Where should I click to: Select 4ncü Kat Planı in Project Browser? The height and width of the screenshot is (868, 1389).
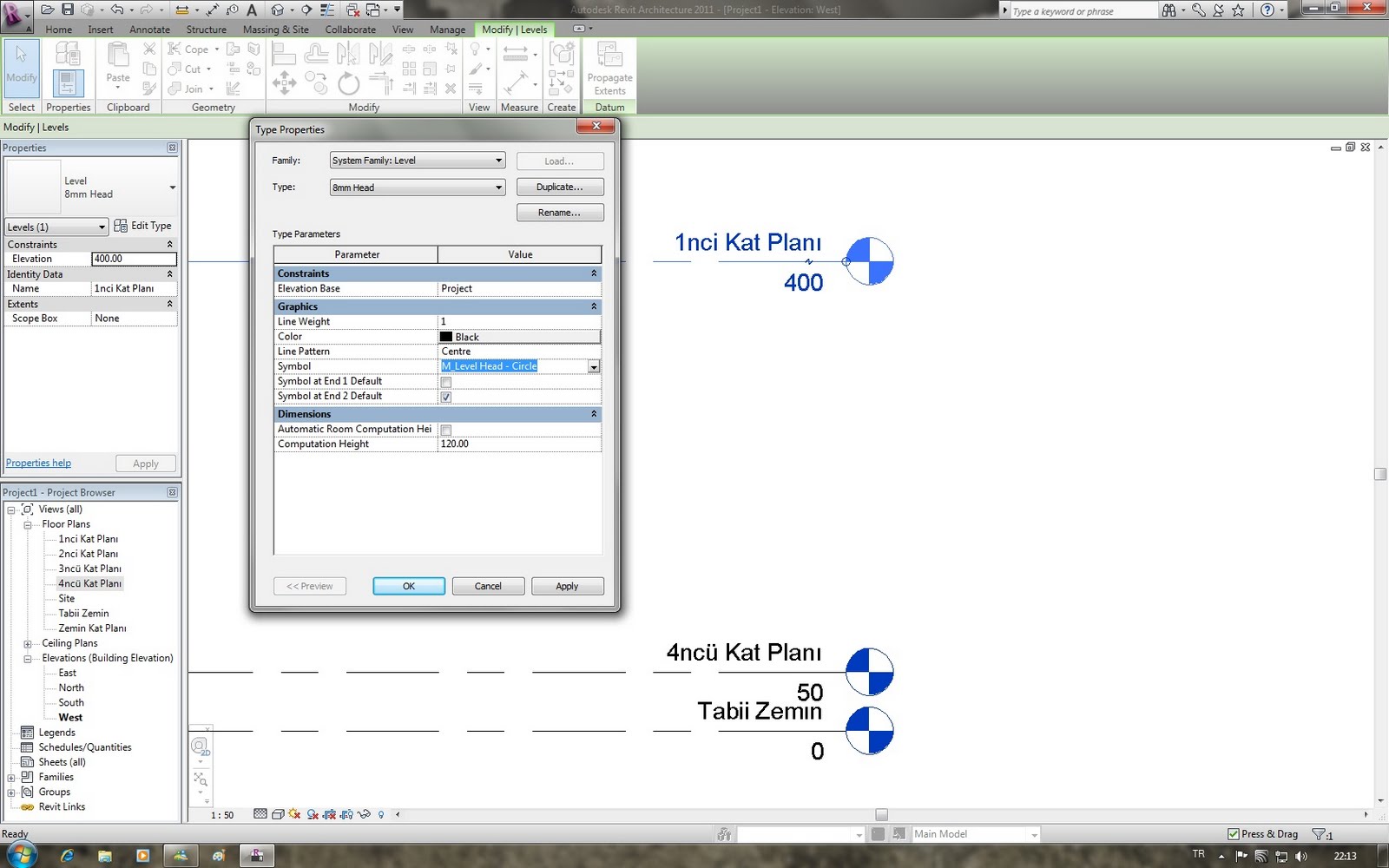click(x=89, y=582)
